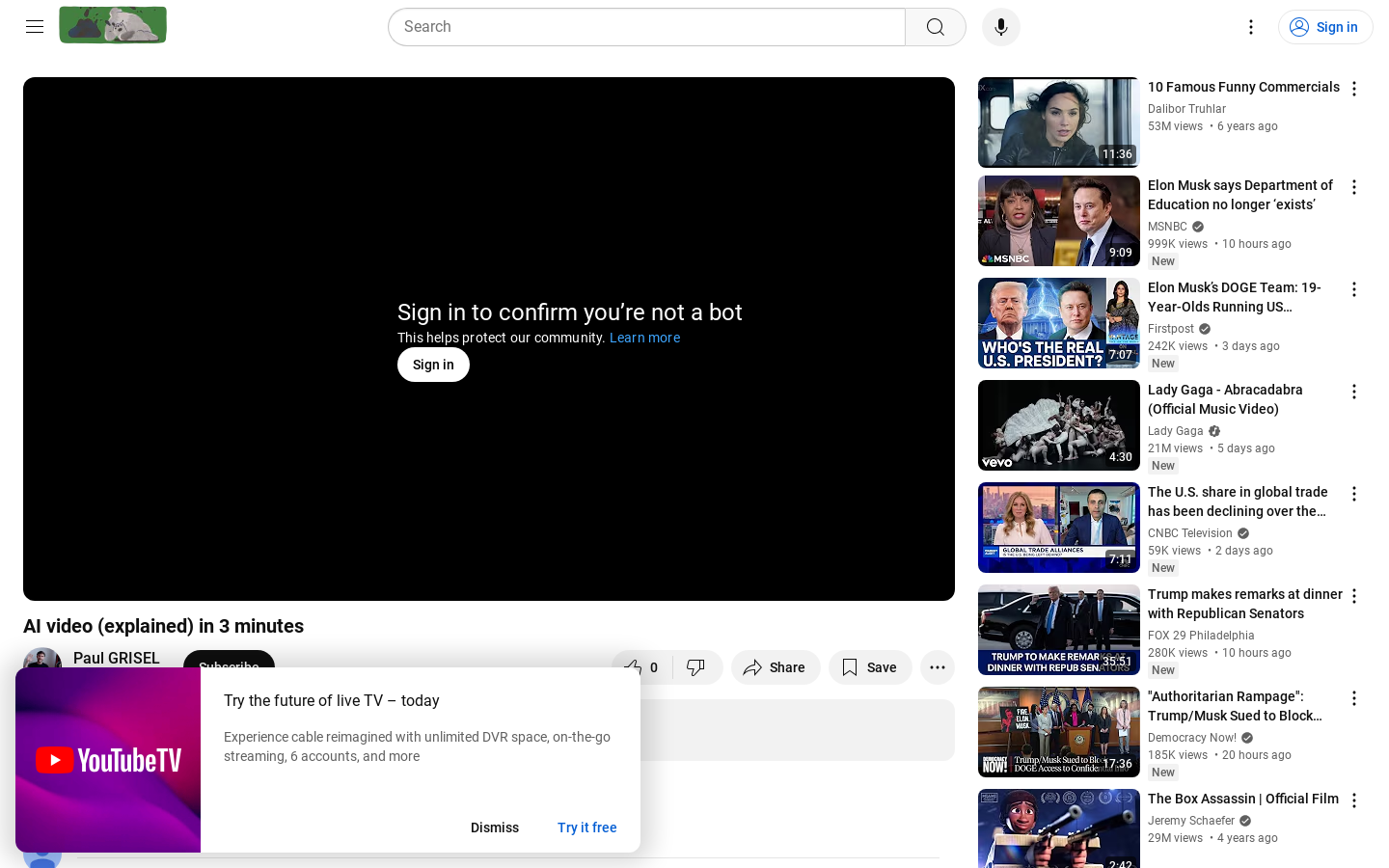Open title '10 Famous Funny Commercials'
The image size is (1389, 868).
tap(1243, 87)
